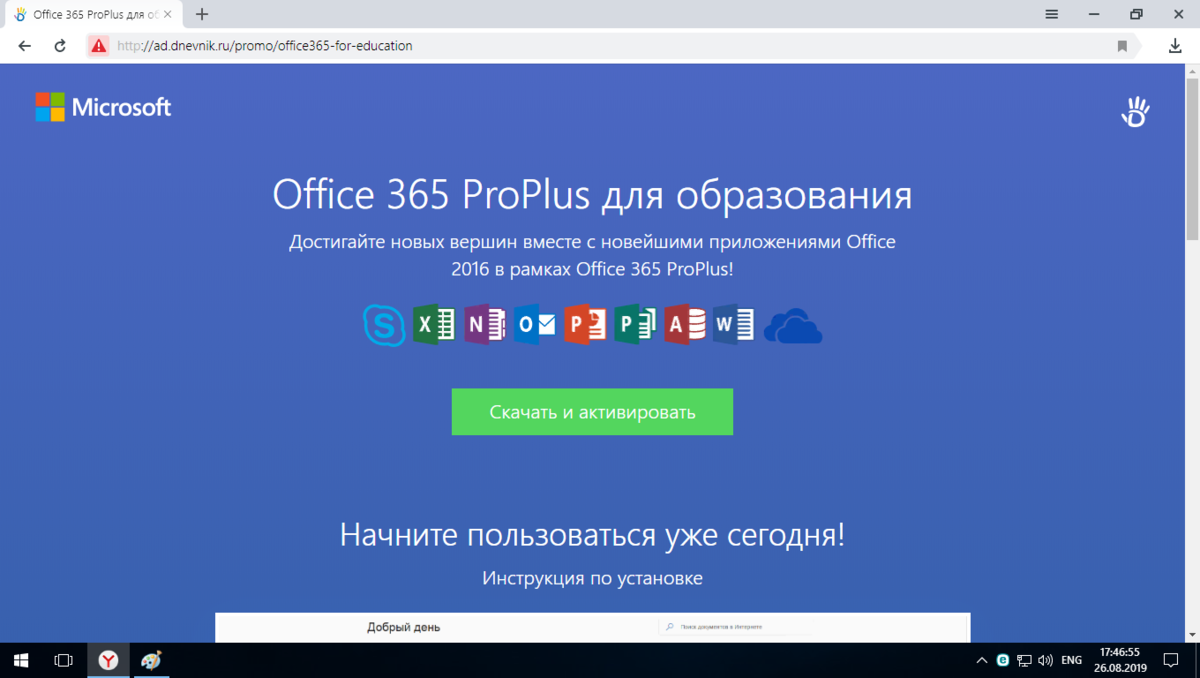Select the Skype icon
This screenshot has height=678, width=1200.
click(x=384, y=324)
